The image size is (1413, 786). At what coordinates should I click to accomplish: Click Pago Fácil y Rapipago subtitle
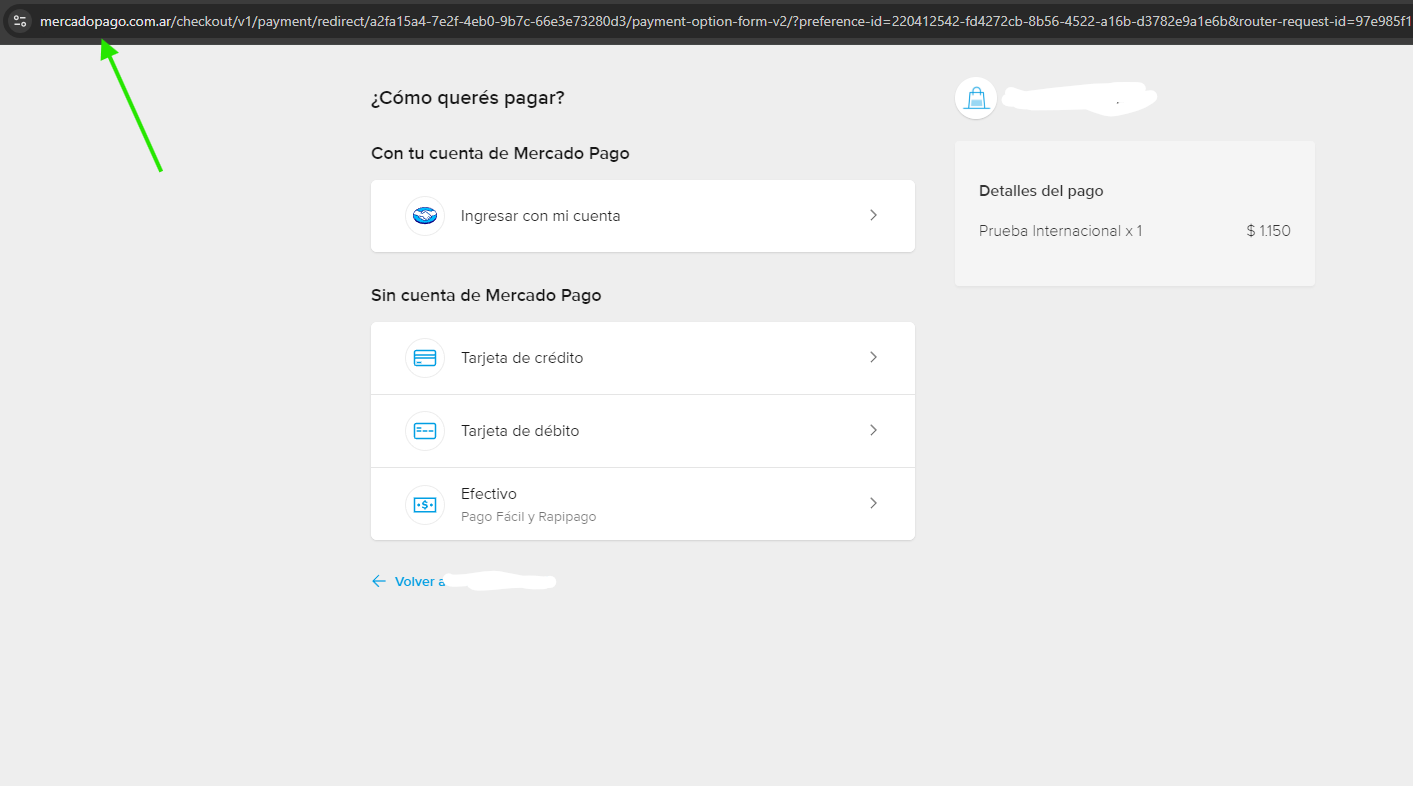(528, 517)
